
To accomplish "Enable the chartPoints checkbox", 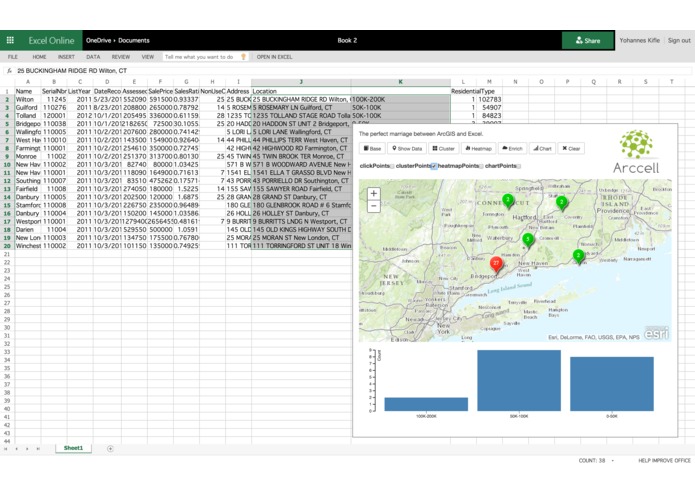I will [519, 167].
